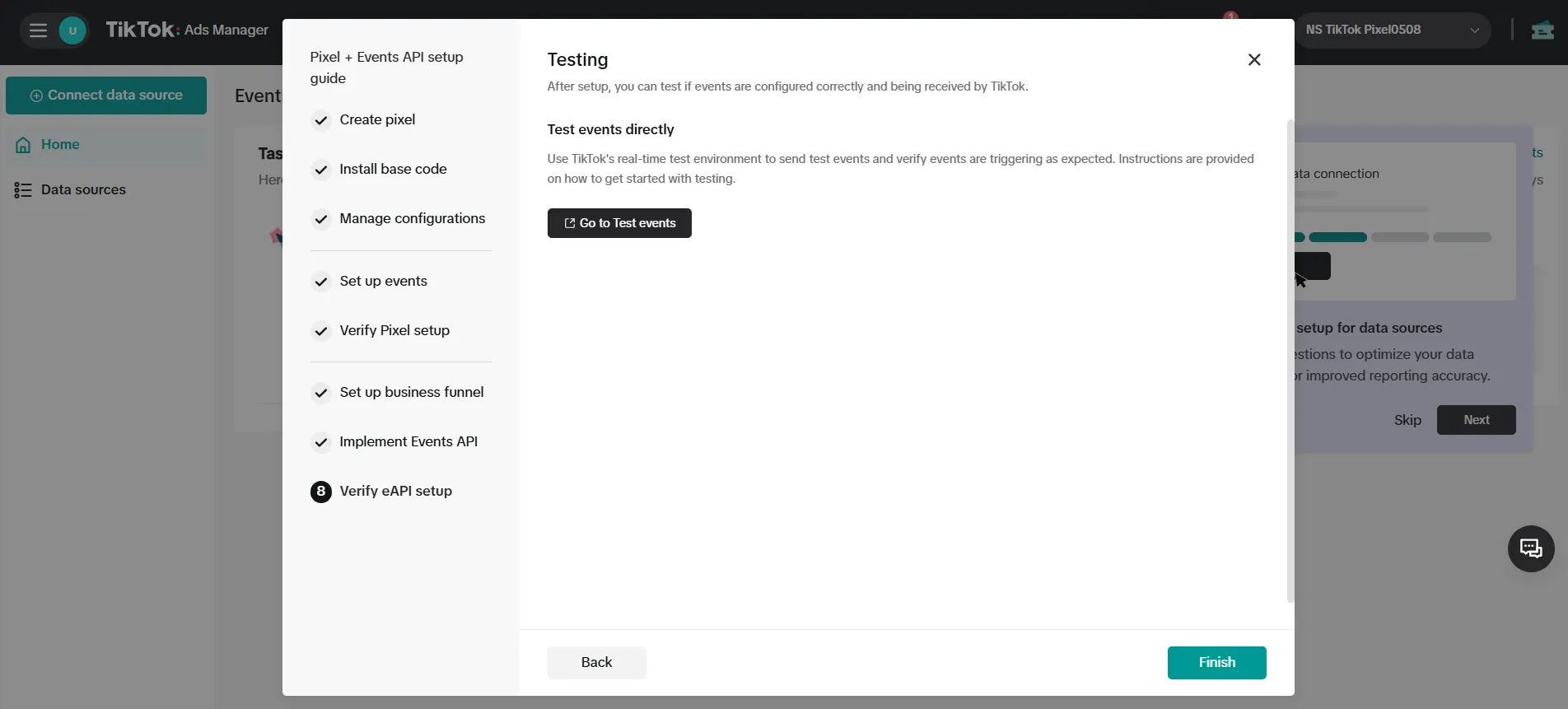Click the Data sources list icon
The height and width of the screenshot is (709, 1568).
pyautogui.click(x=23, y=190)
